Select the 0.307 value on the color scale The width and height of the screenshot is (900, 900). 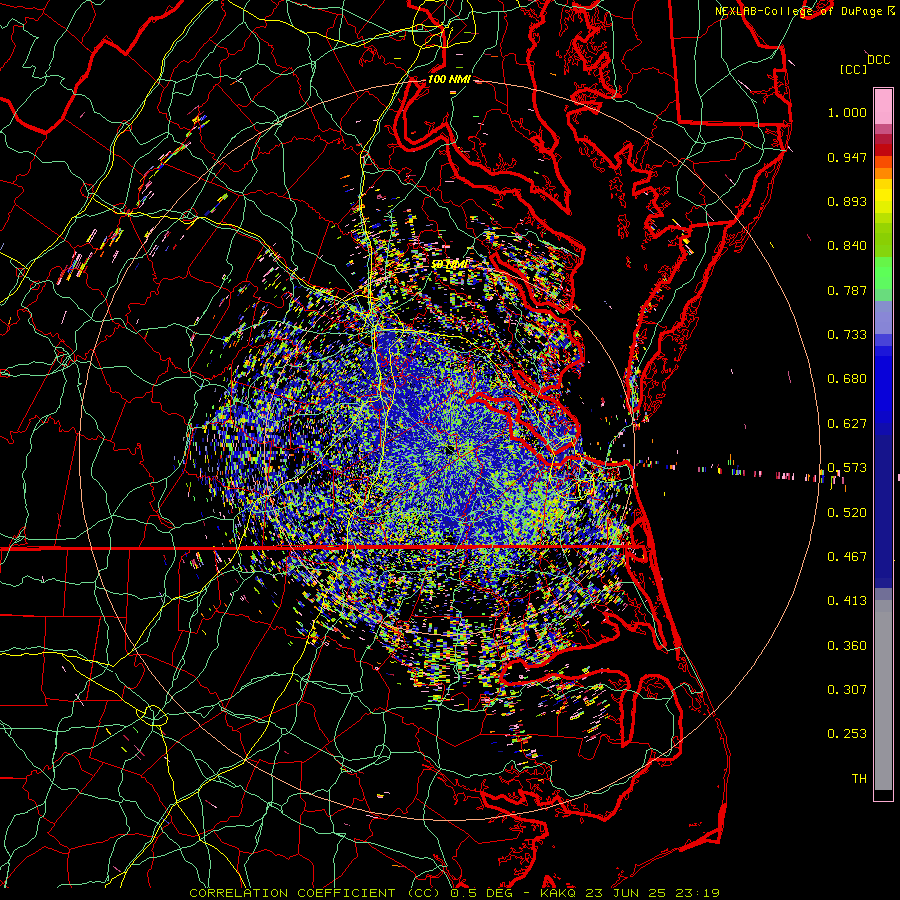tap(847, 690)
